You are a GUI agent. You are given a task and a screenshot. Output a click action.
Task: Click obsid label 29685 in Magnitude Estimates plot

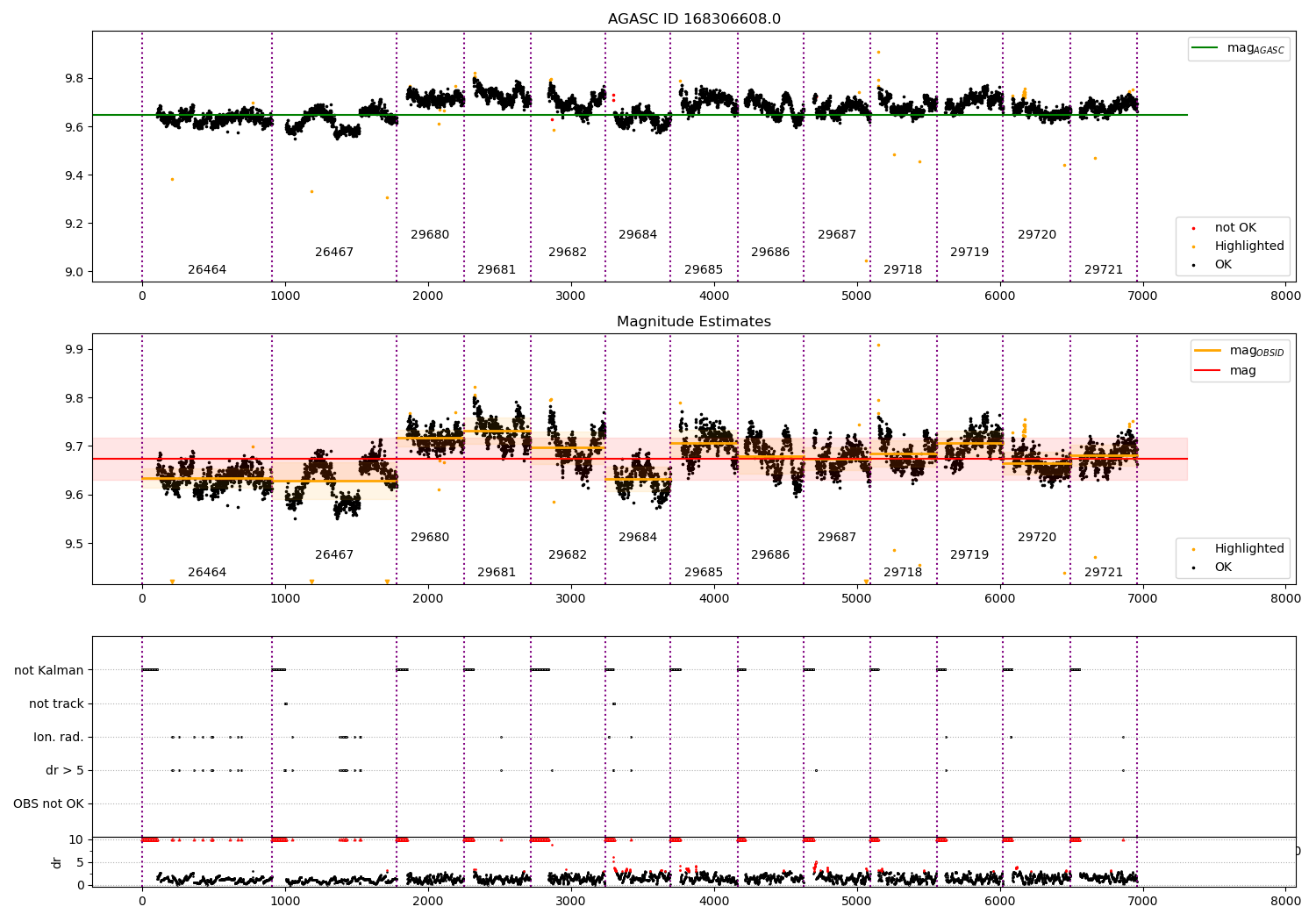(x=704, y=573)
